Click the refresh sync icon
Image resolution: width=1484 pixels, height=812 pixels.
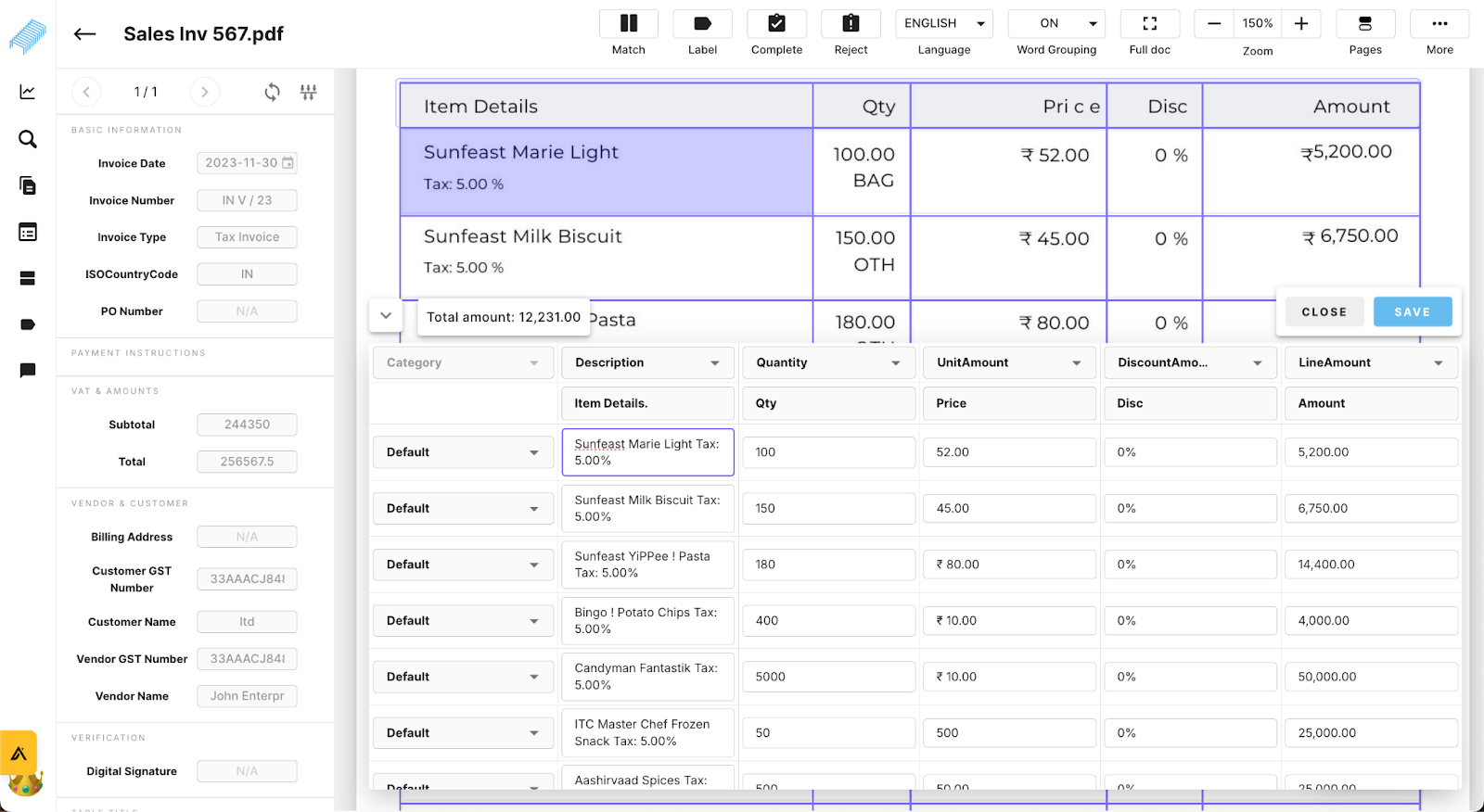272,92
